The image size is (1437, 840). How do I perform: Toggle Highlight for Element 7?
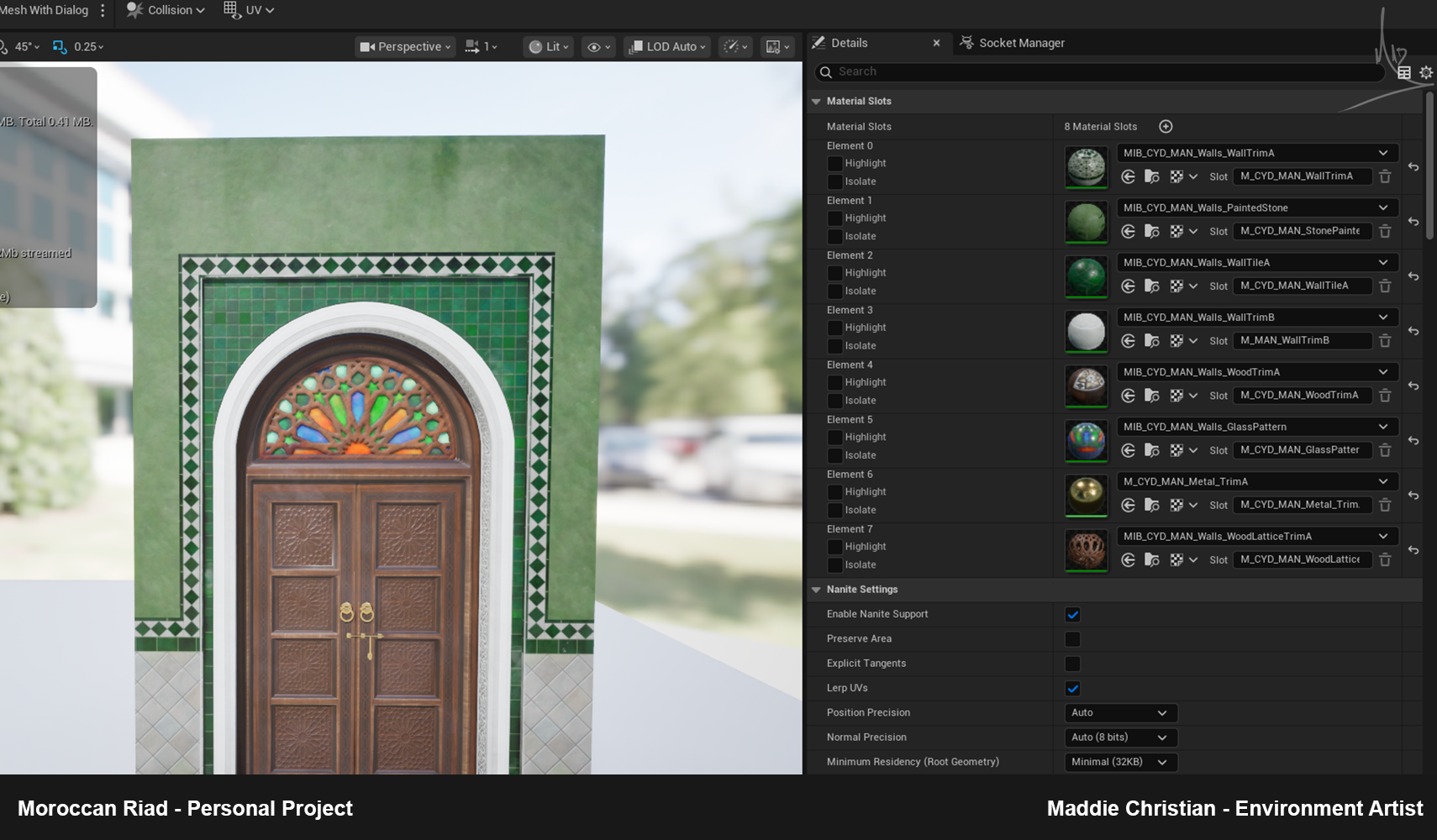tap(834, 547)
